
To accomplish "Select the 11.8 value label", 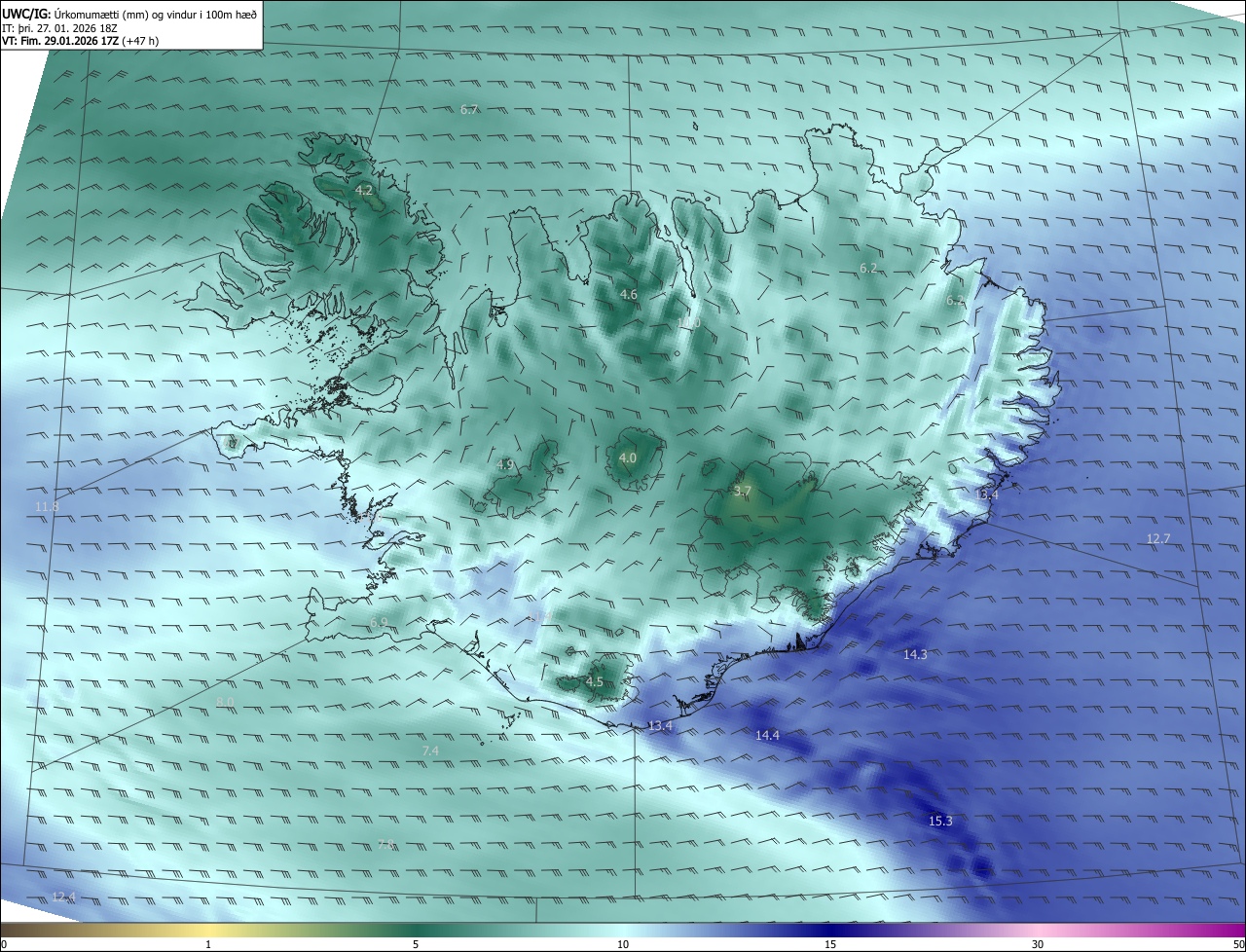I will [47, 507].
